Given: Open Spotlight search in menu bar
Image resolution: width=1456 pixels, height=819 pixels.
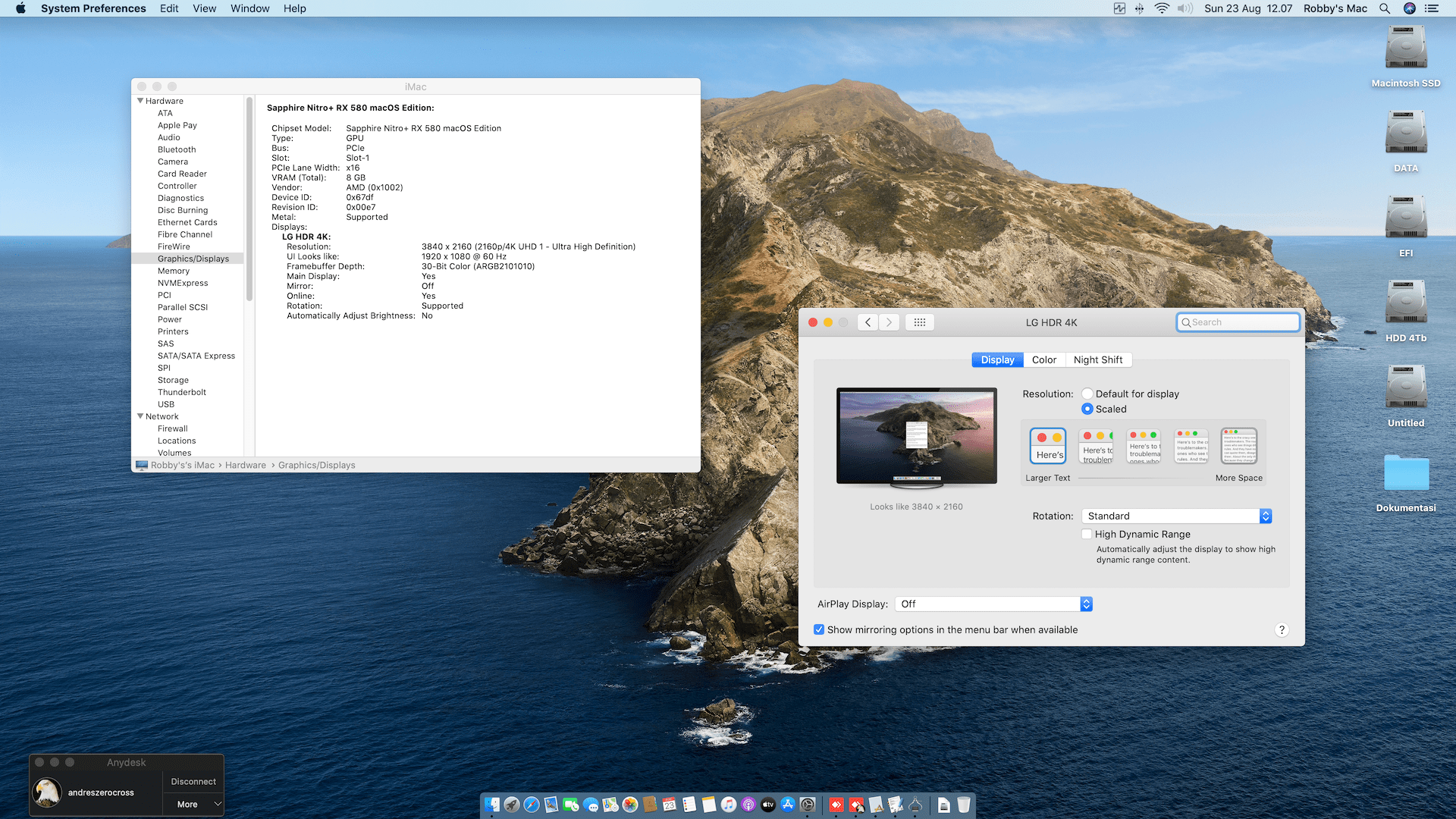Looking at the screenshot, I should (x=1385, y=8).
